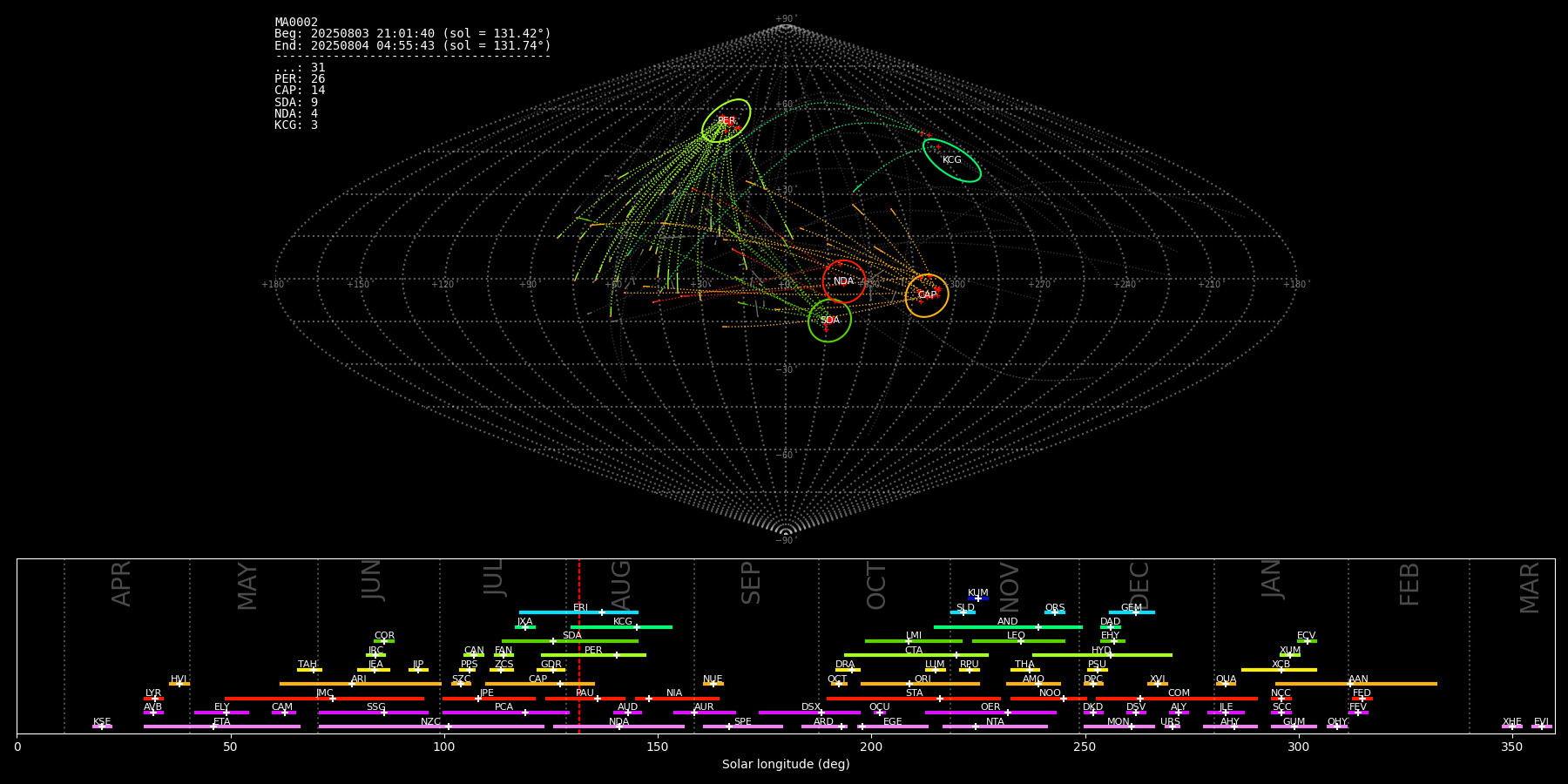Click the purple OER timeline bar
The width and height of the screenshot is (1568, 784).
click(990, 713)
